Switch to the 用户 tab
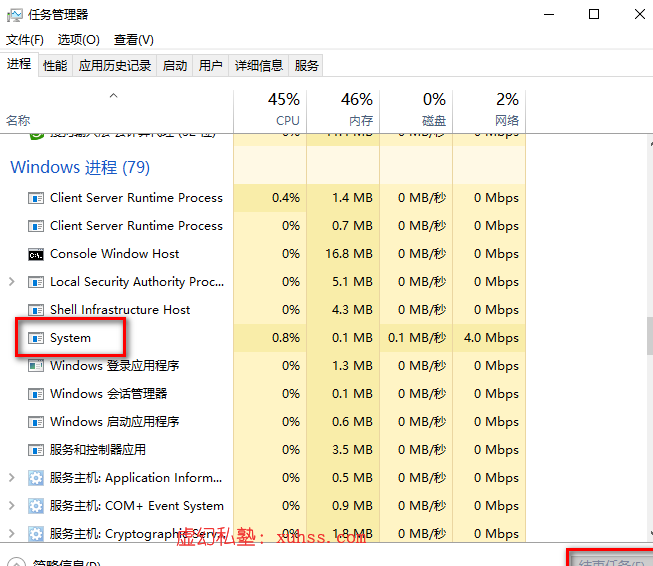653x566 pixels. click(210, 65)
